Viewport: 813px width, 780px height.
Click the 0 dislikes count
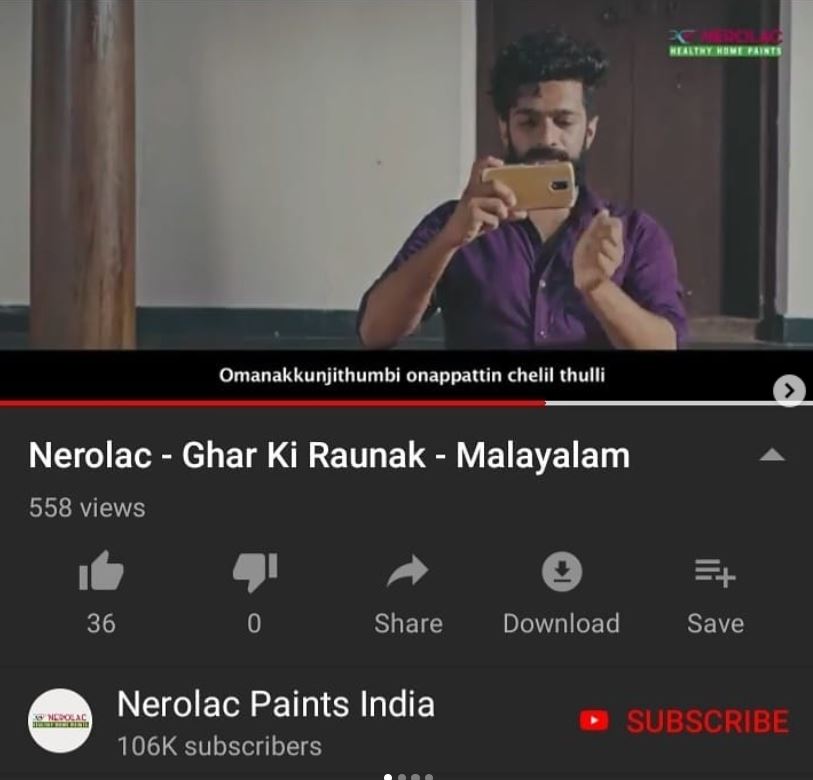click(254, 623)
